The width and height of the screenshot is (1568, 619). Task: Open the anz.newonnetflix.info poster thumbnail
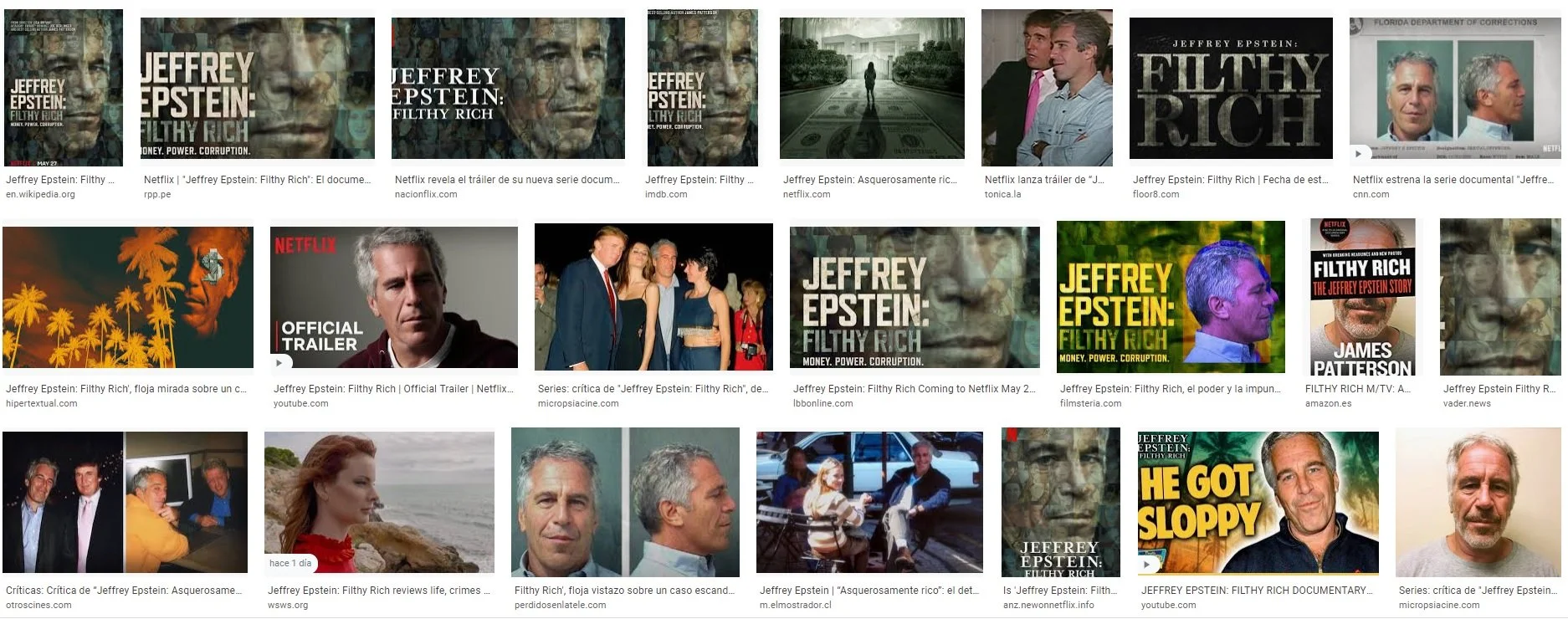coord(1061,502)
